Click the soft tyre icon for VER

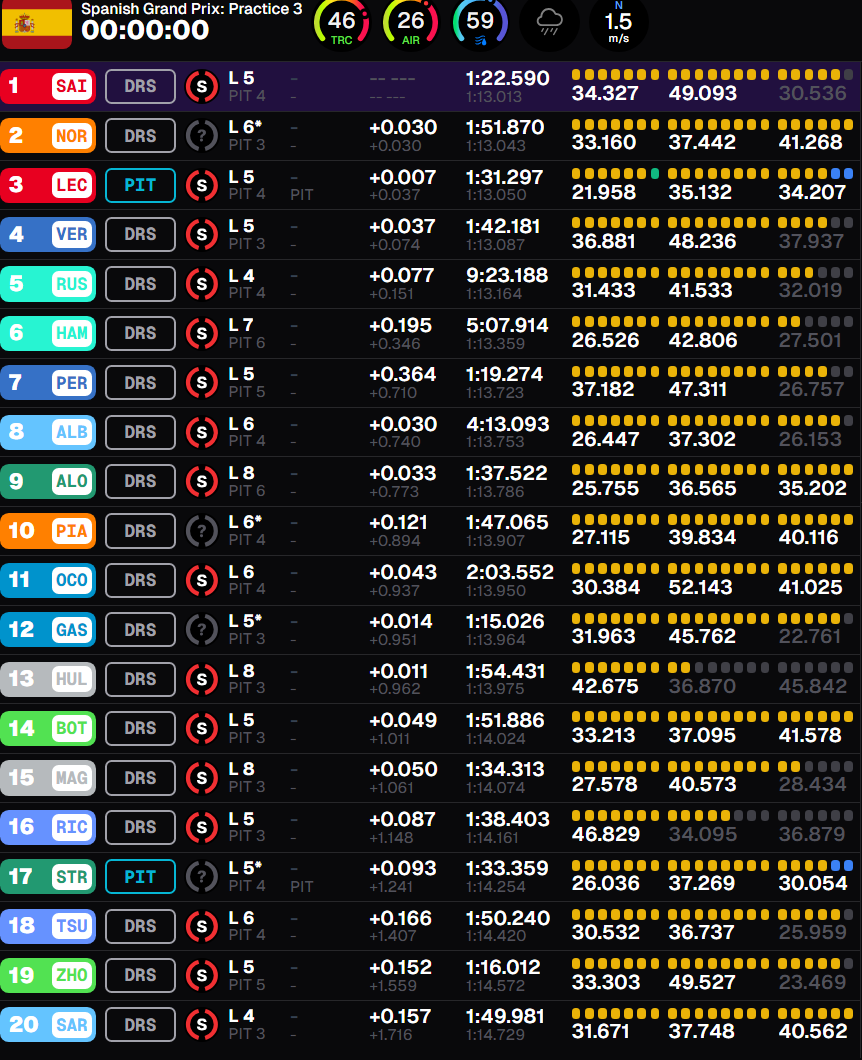click(201, 235)
